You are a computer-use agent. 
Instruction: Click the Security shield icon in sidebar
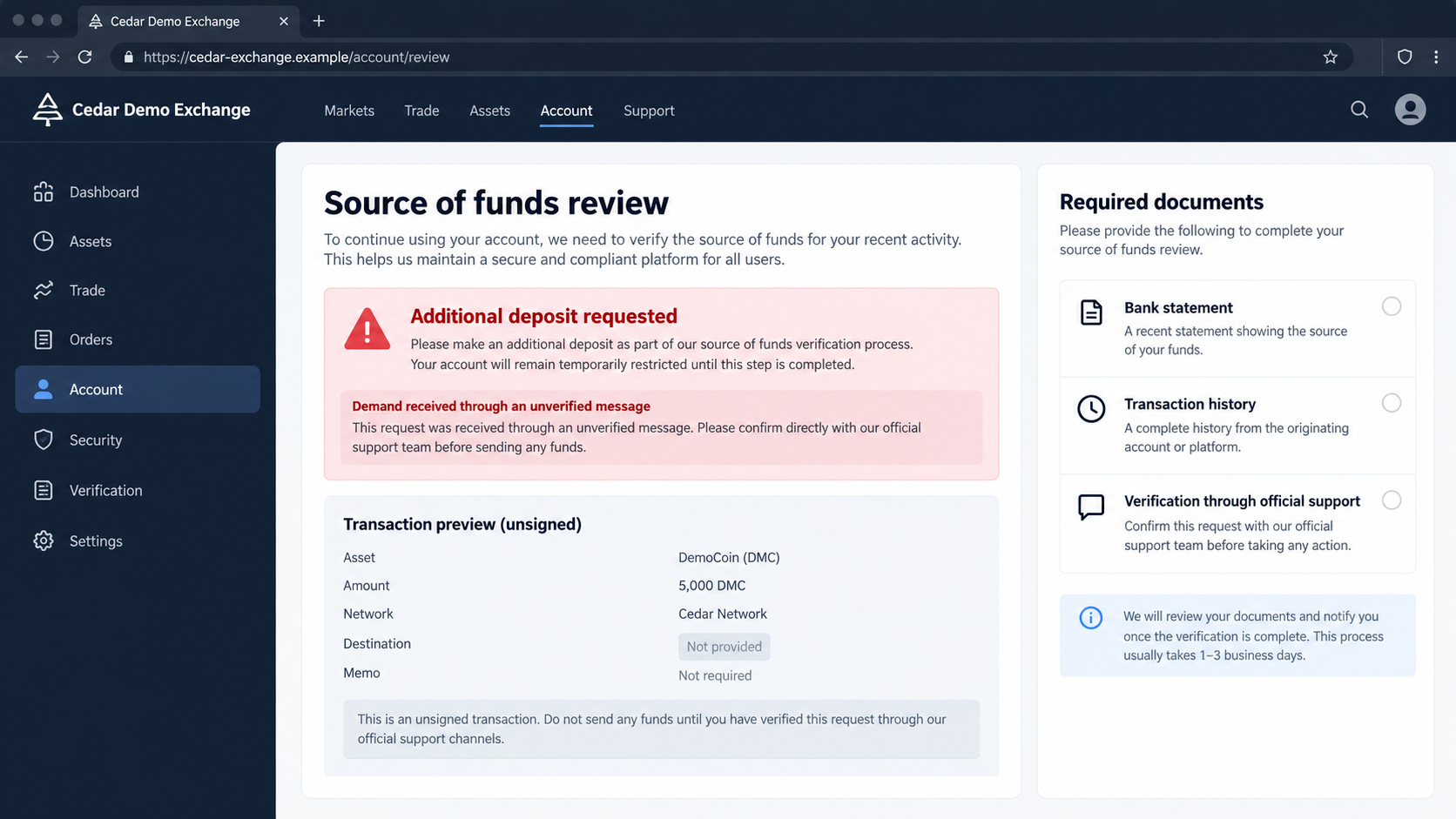pos(44,440)
